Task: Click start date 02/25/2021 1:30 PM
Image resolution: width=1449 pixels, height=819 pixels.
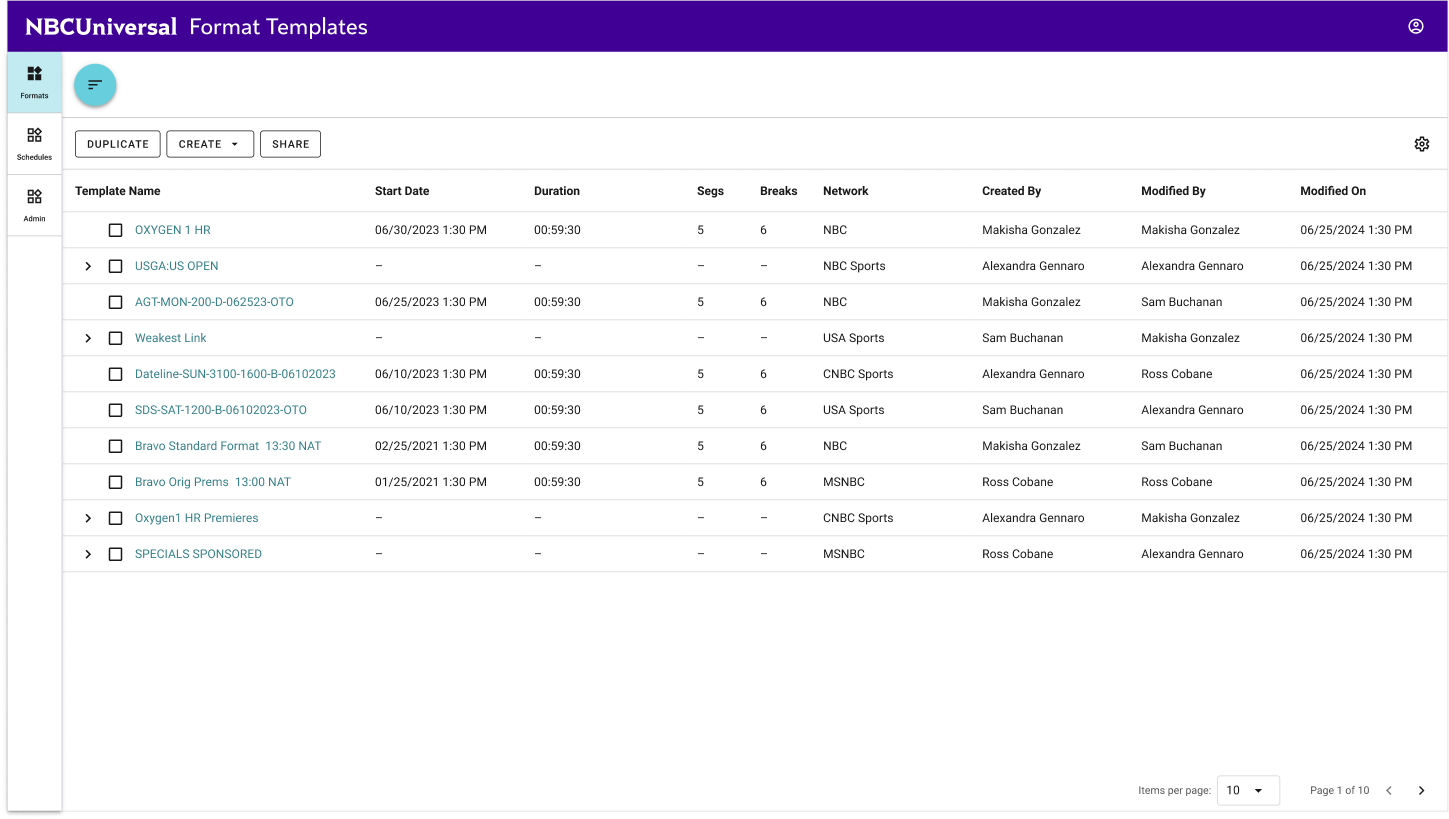Action: (431, 446)
